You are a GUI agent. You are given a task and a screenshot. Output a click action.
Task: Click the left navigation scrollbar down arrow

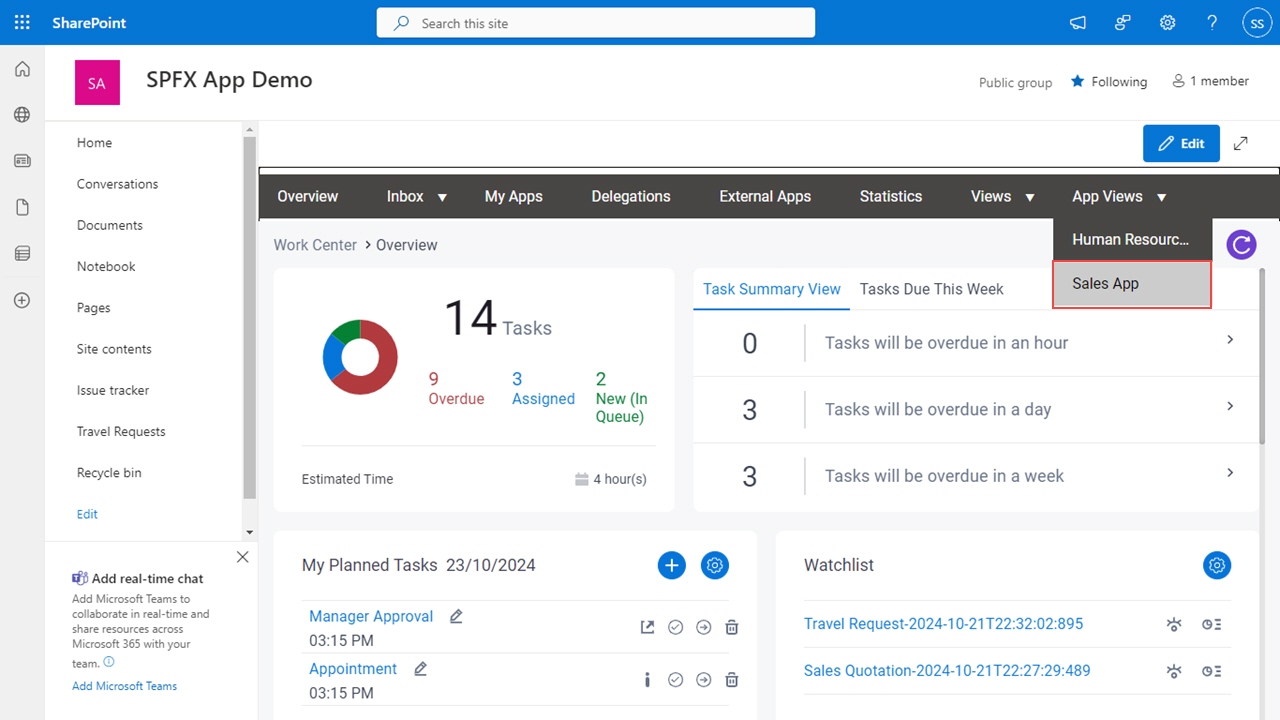tap(250, 533)
